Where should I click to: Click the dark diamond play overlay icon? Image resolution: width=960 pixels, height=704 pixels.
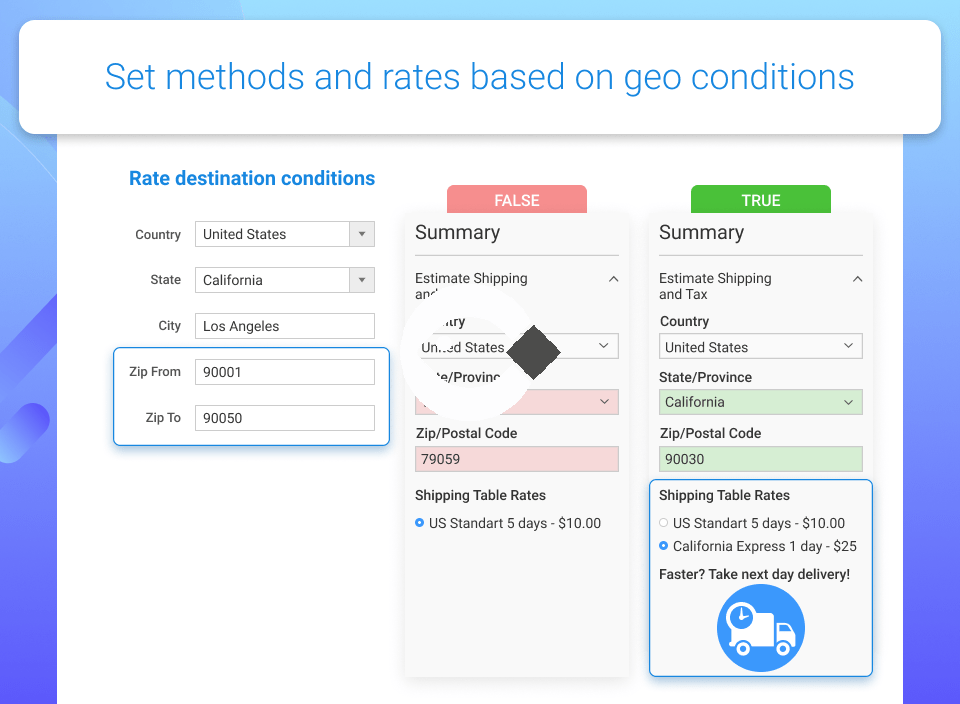534,352
